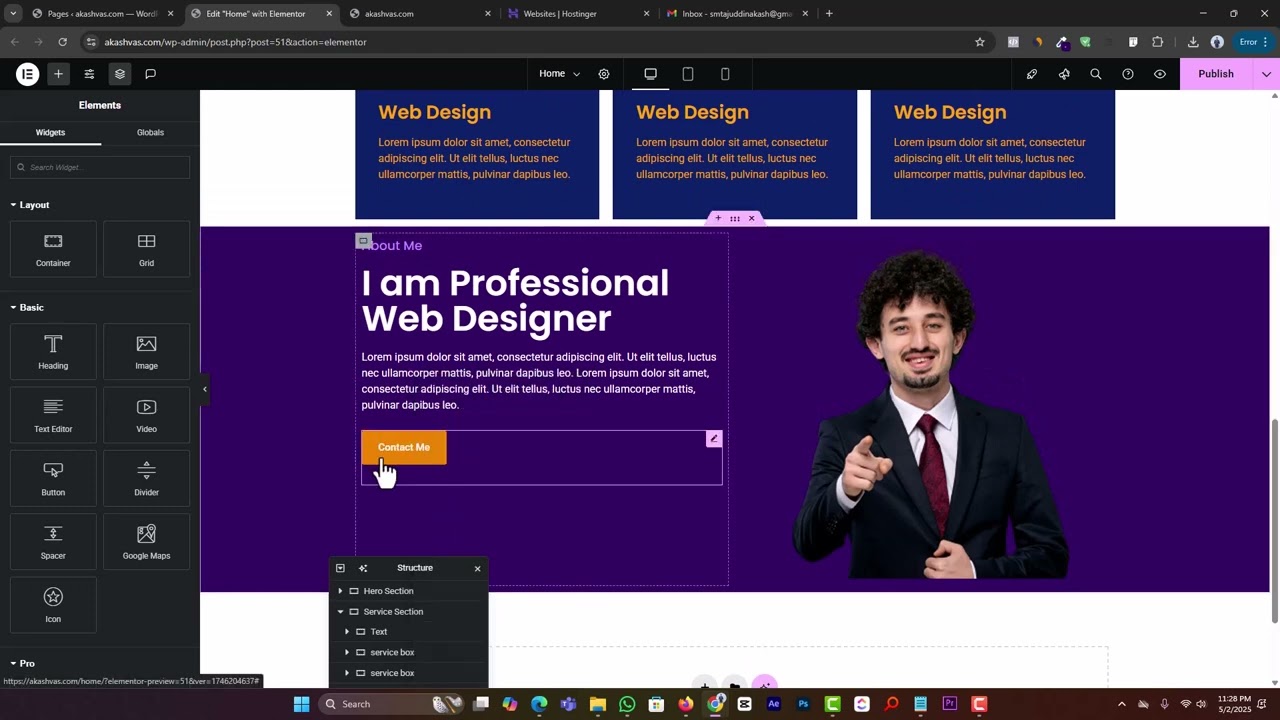Screen dimensions: 1280x720
Task: Open the Help question-mark icon
Action: [1128, 74]
